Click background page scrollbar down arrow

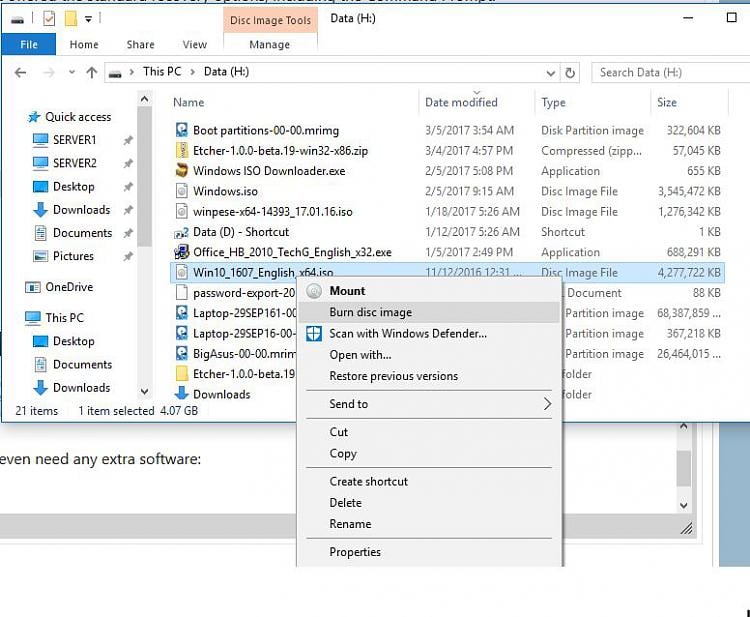coord(684,505)
